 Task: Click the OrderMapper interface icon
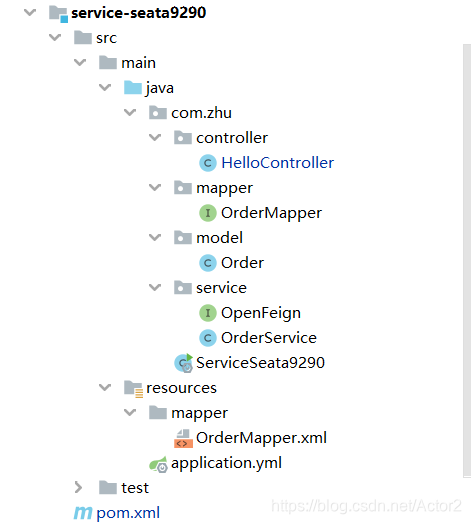(x=208, y=213)
